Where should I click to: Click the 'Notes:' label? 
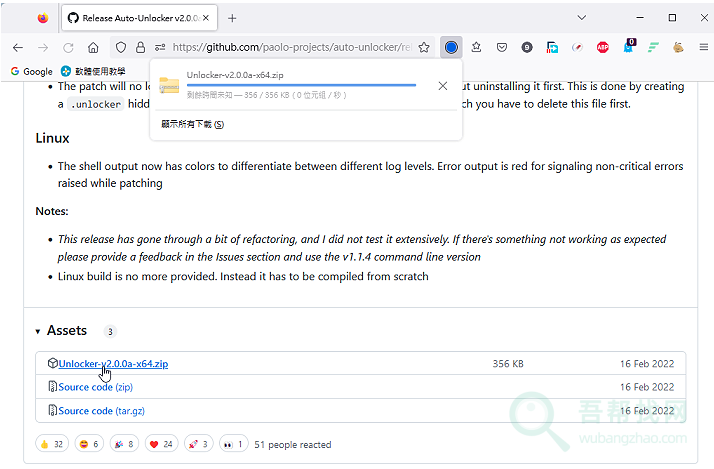[x=52, y=211]
